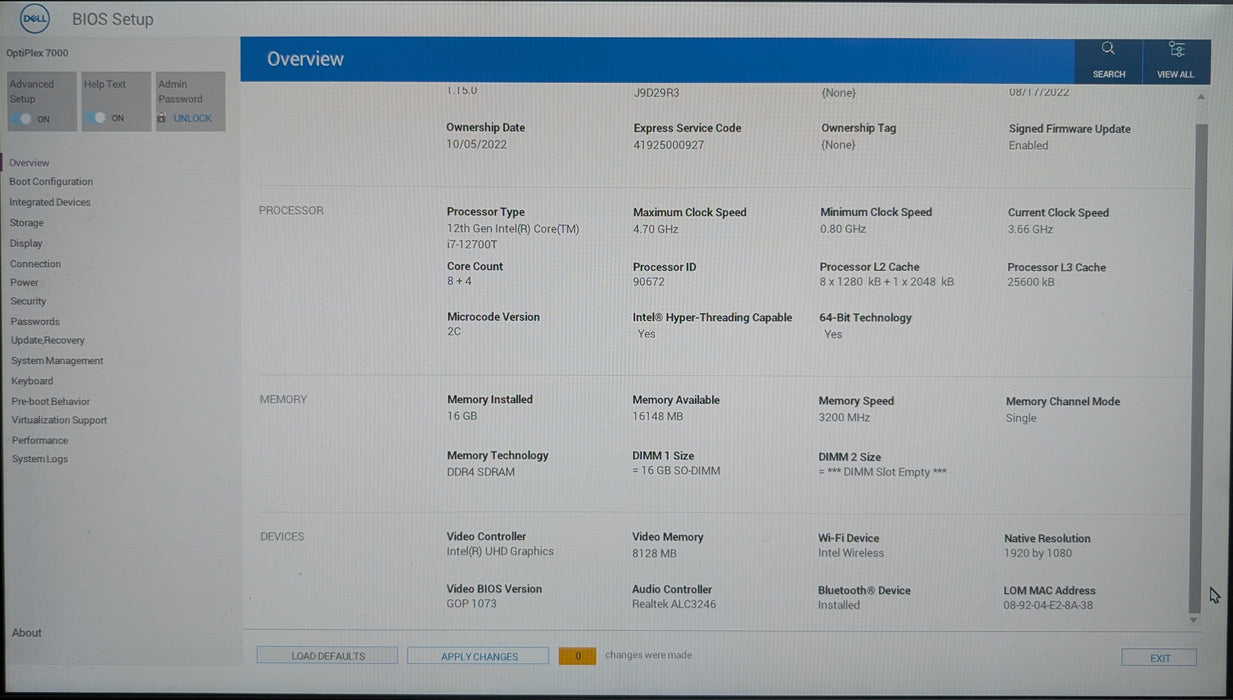Open Boot Configuration section
1233x700 pixels.
point(51,182)
